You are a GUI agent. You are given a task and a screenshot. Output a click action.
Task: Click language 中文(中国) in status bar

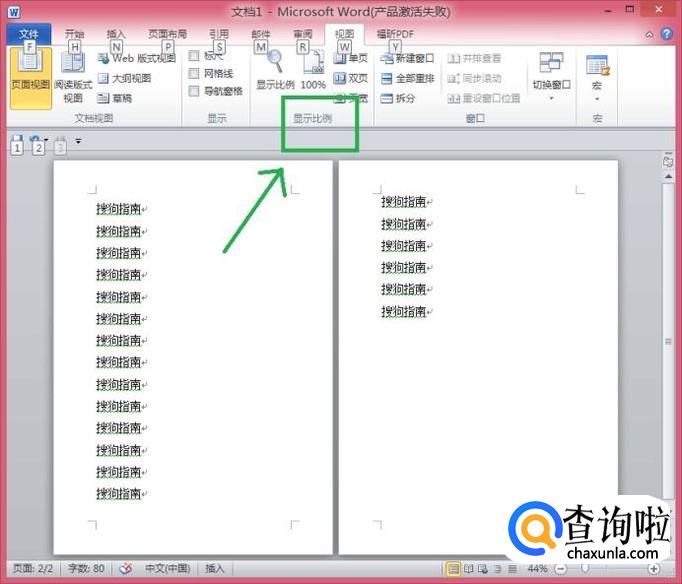pos(167,568)
